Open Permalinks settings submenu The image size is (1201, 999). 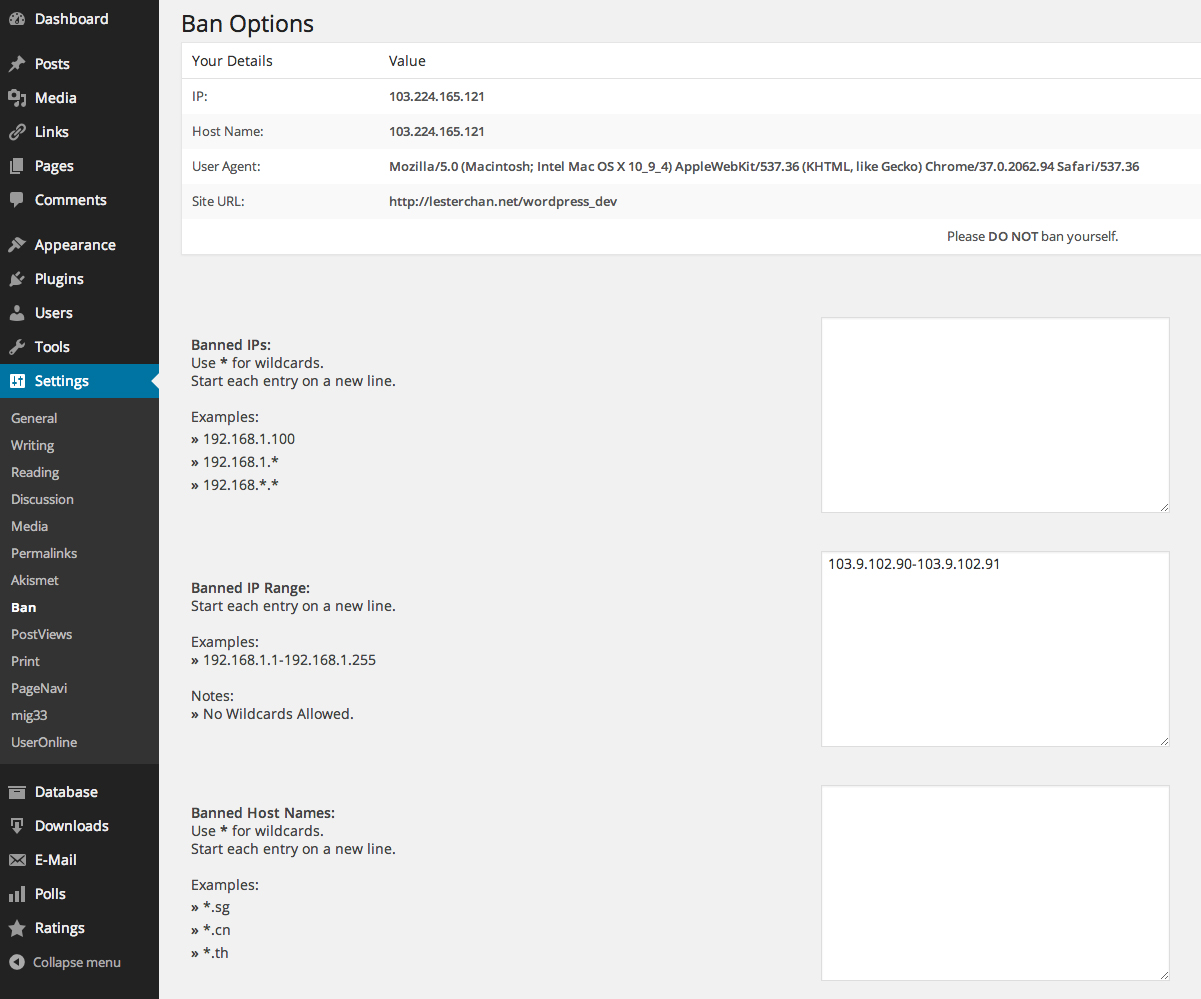[x=44, y=553]
